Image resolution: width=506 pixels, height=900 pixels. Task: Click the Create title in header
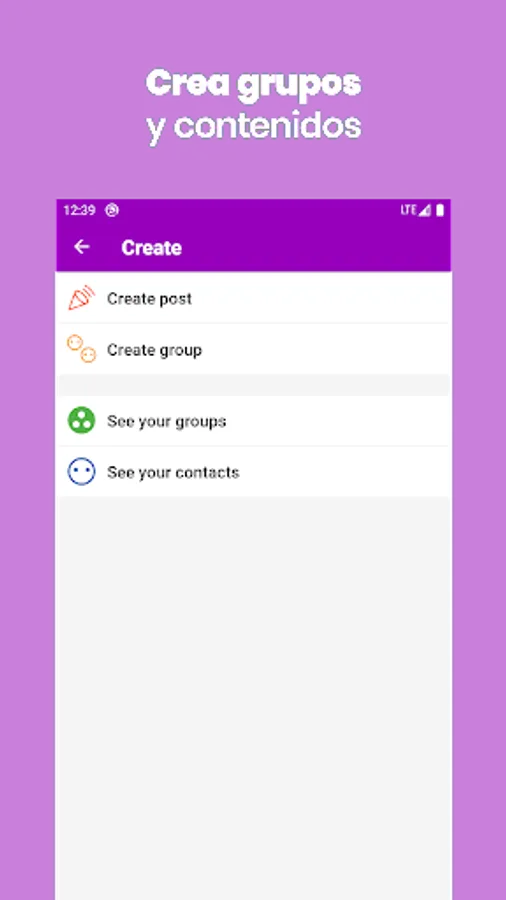tap(151, 247)
